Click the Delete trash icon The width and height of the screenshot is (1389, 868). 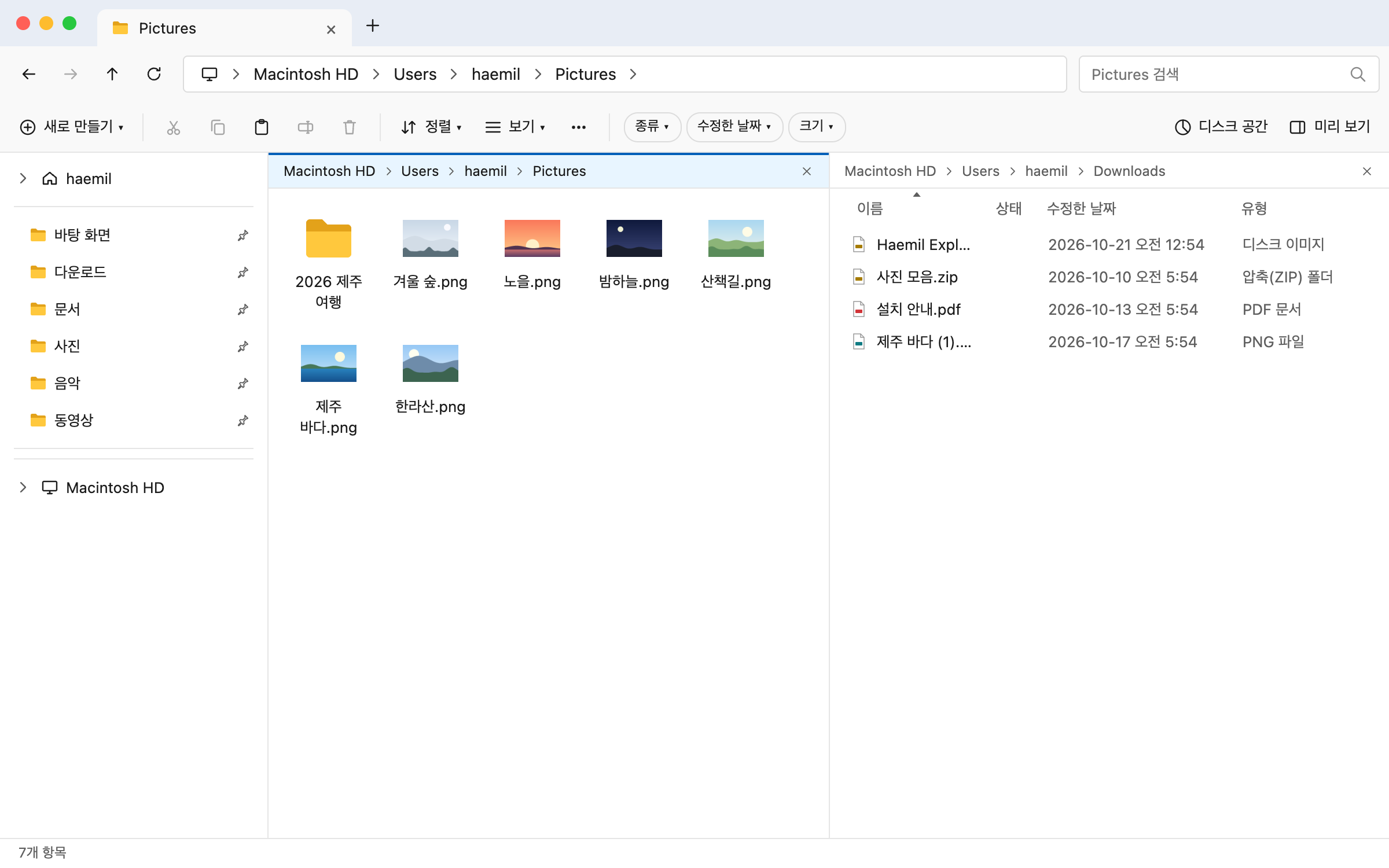pyautogui.click(x=350, y=127)
